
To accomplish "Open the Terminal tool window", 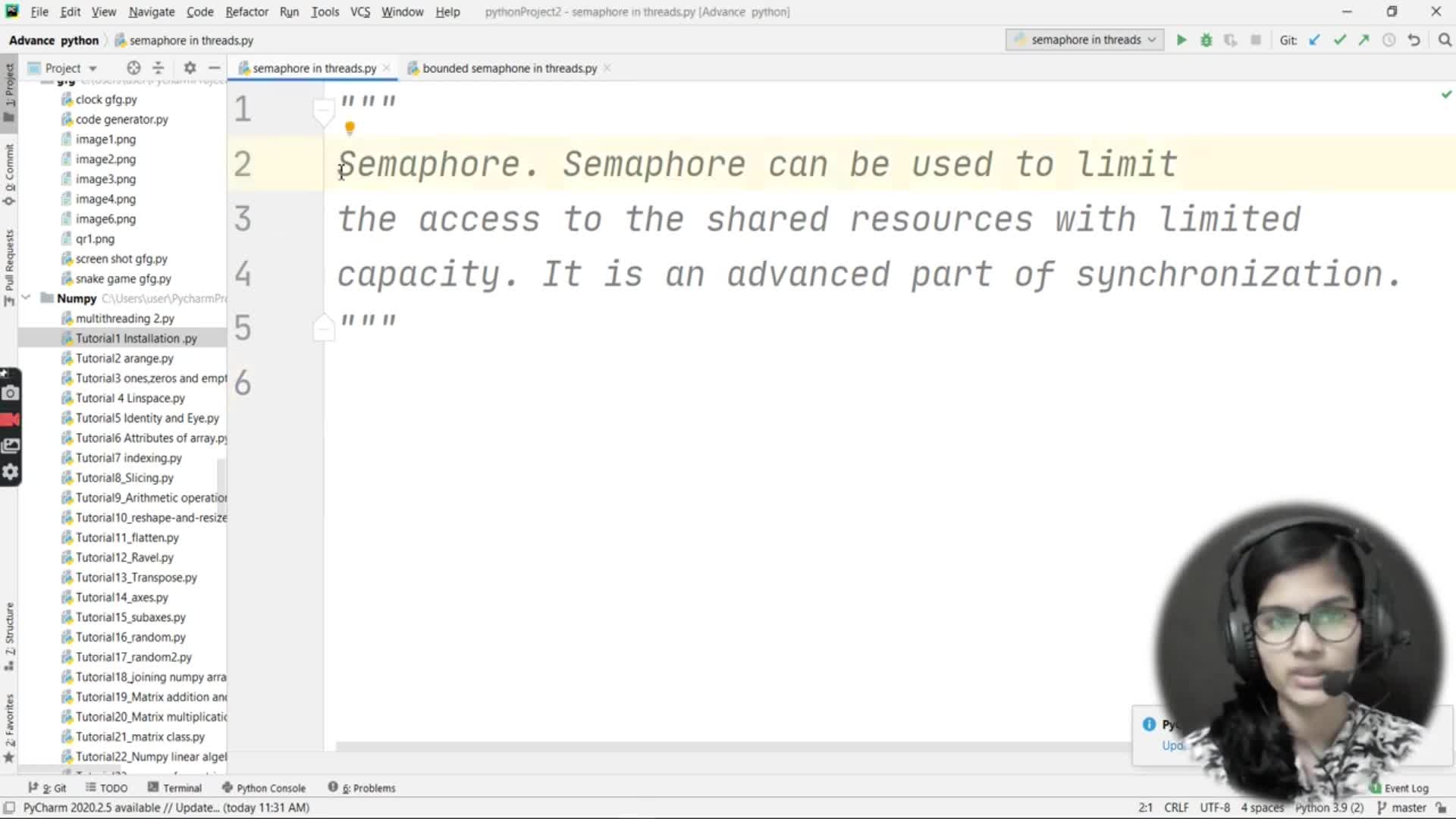I will coord(175,788).
